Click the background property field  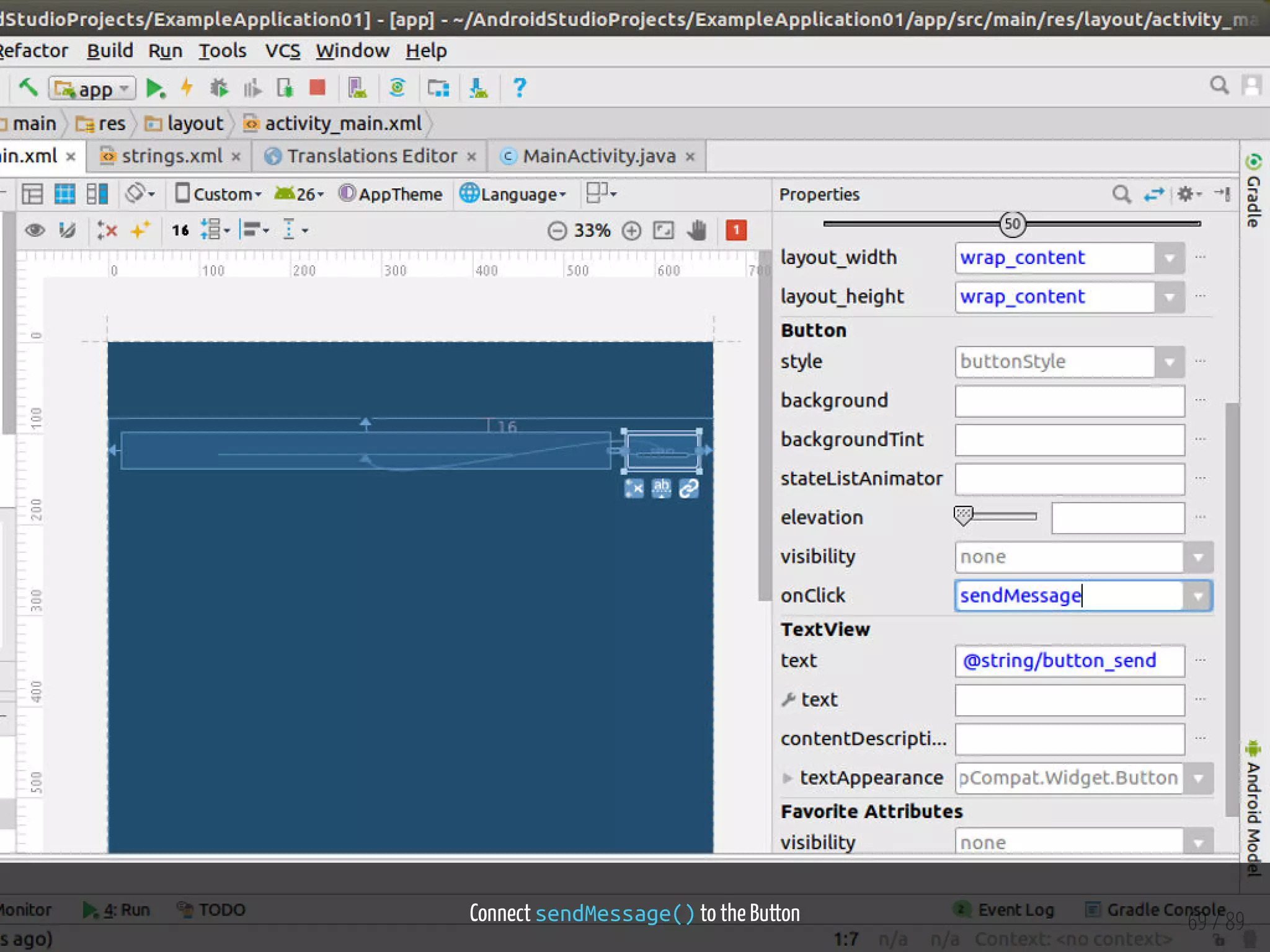[1070, 401]
